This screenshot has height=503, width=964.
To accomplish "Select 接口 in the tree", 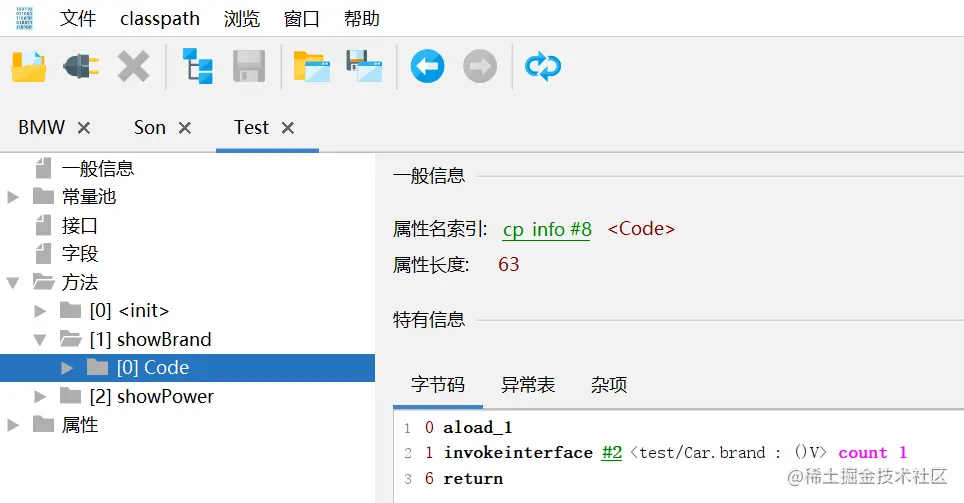I will pos(79,226).
